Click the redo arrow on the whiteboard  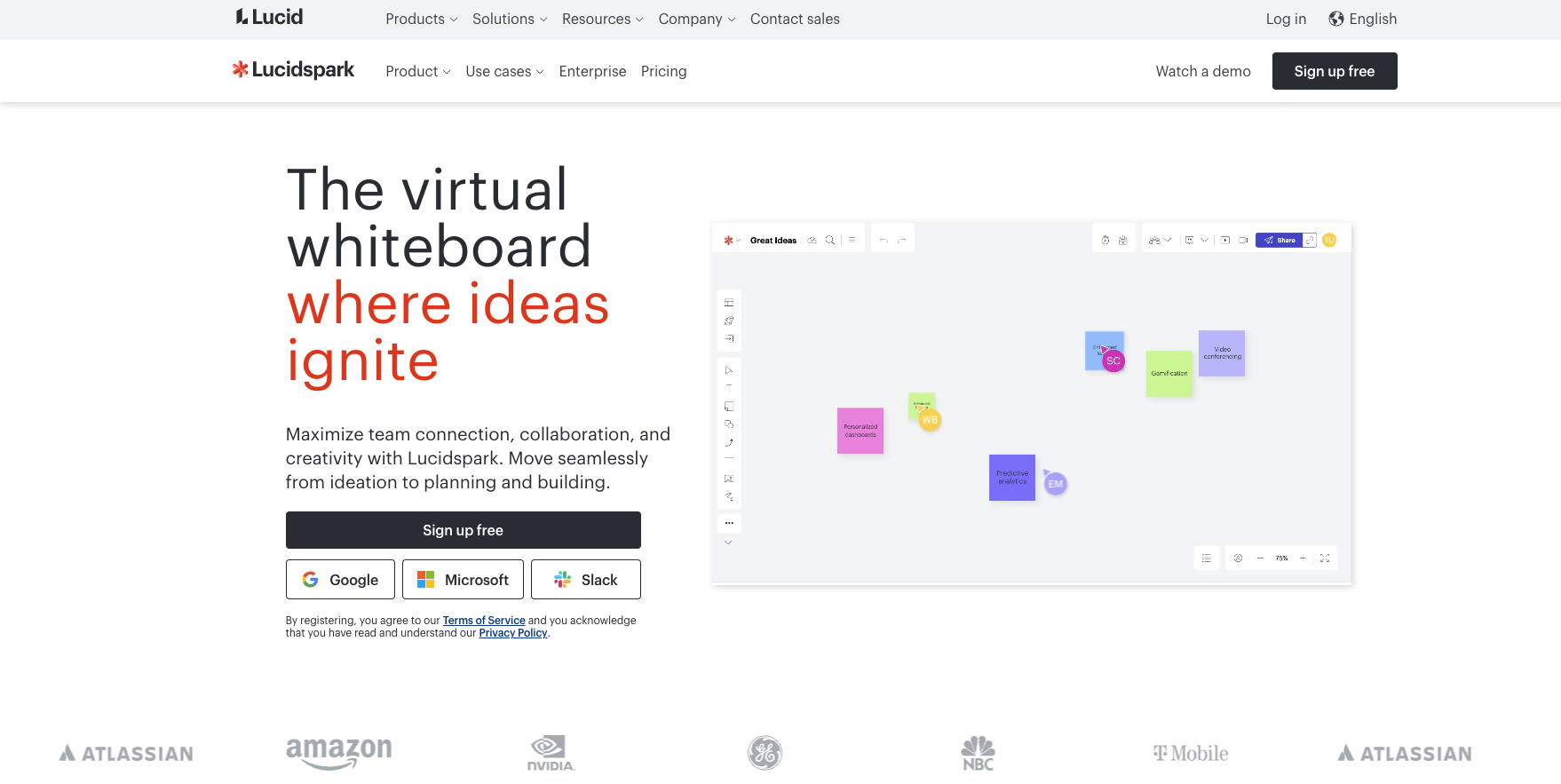coord(902,240)
